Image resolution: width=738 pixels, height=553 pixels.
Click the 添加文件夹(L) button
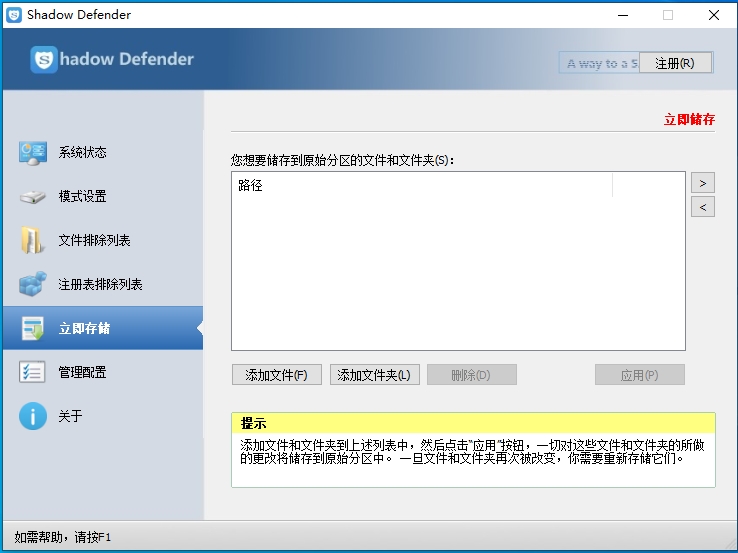coord(374,375)
